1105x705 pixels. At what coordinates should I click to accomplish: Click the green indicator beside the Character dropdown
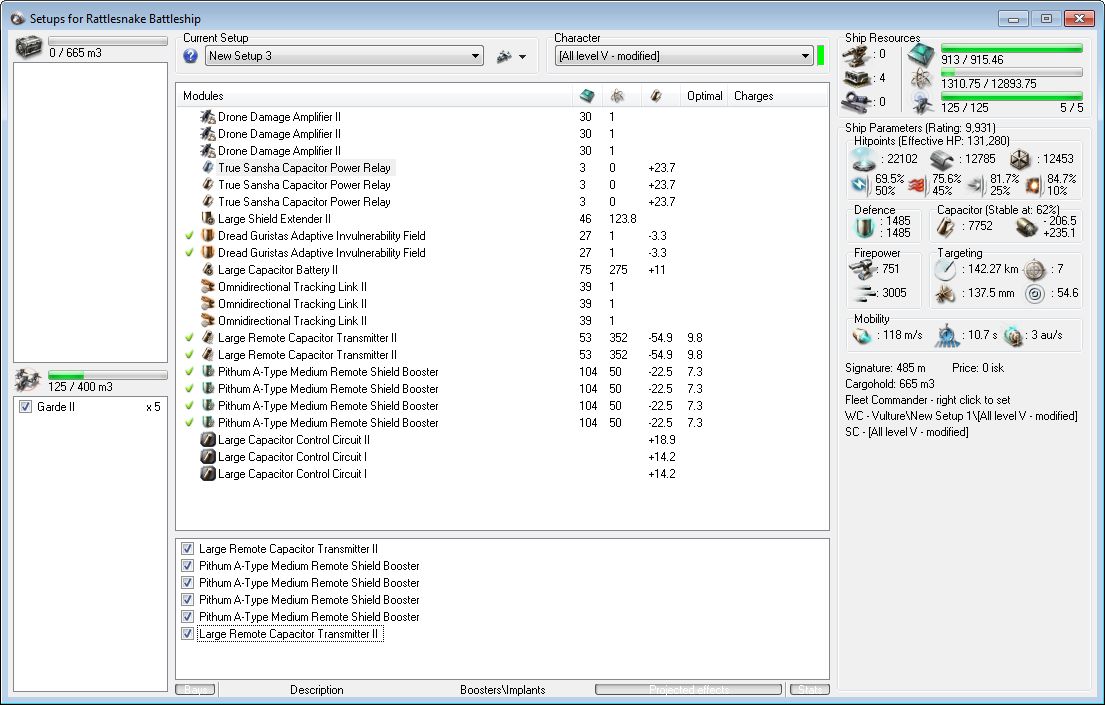(x=820, y=56)
